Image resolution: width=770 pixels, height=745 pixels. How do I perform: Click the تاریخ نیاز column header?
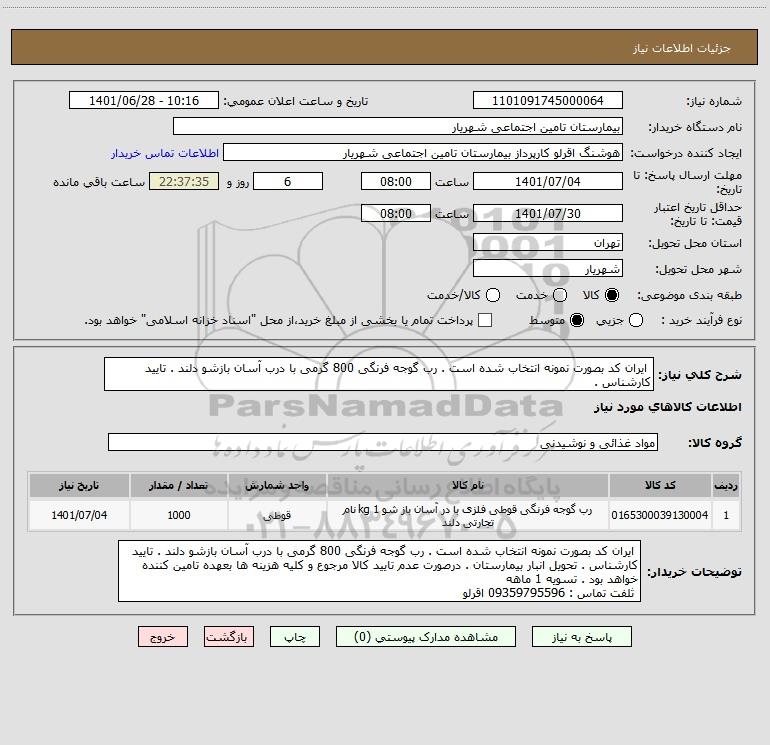pos(79,485)
